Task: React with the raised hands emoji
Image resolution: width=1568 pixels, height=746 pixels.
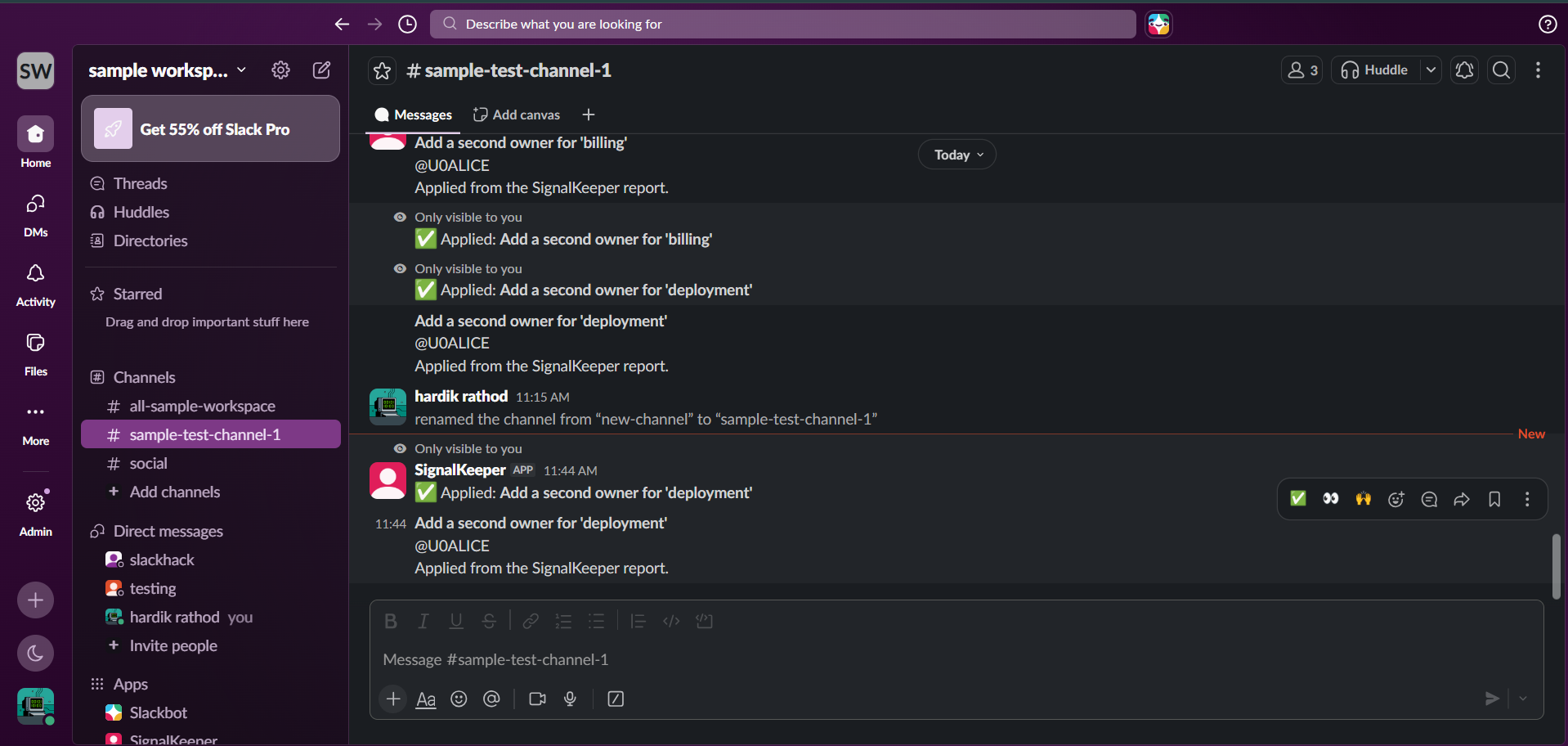Action: (1364, 499)
